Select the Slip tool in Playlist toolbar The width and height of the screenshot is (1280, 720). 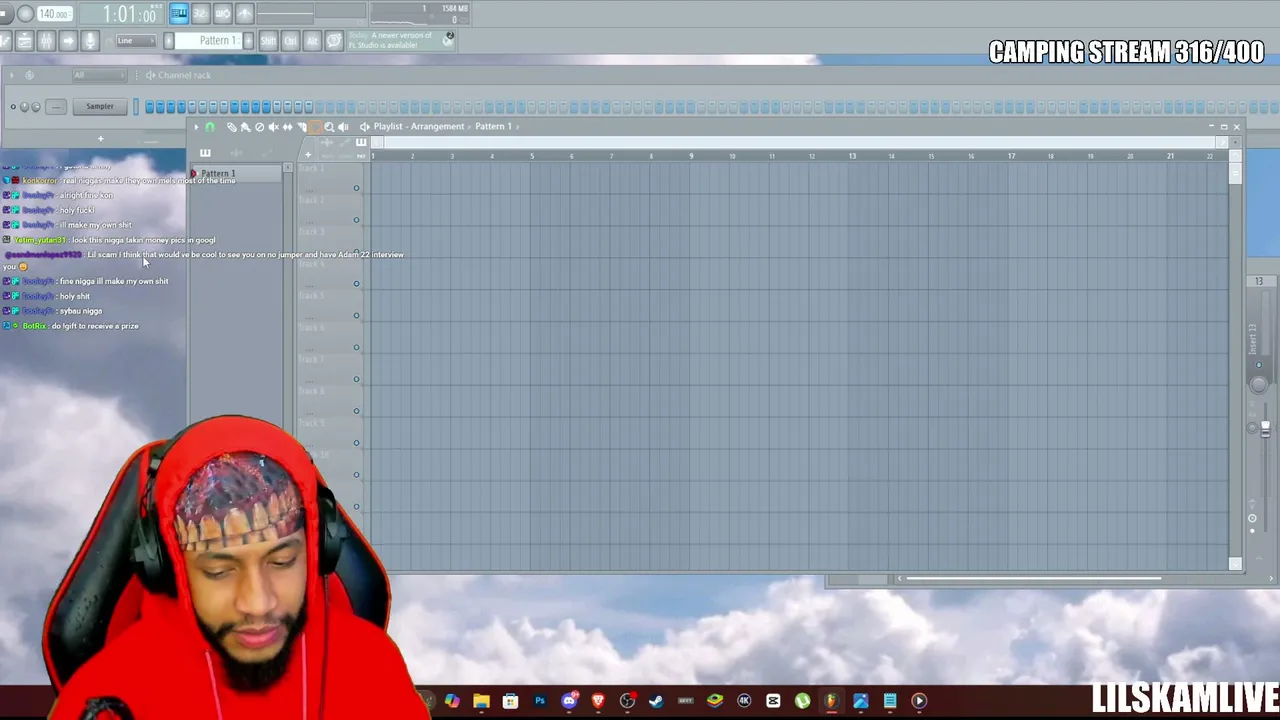[x=287, y=127]
